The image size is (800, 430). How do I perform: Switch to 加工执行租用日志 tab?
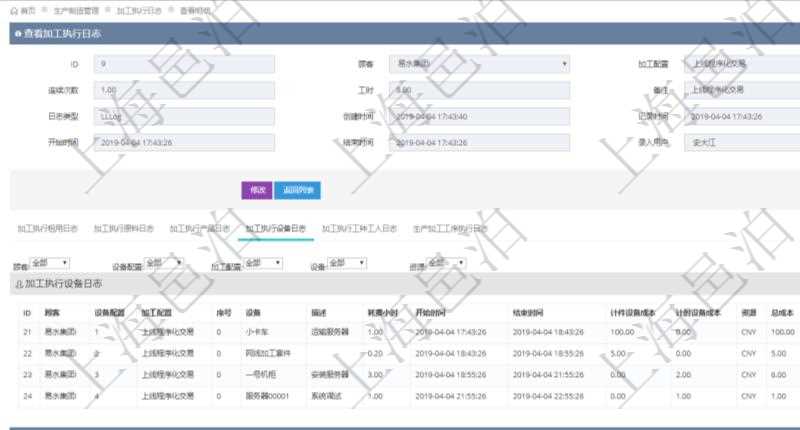pyautogui.click(x=47, y=229)
